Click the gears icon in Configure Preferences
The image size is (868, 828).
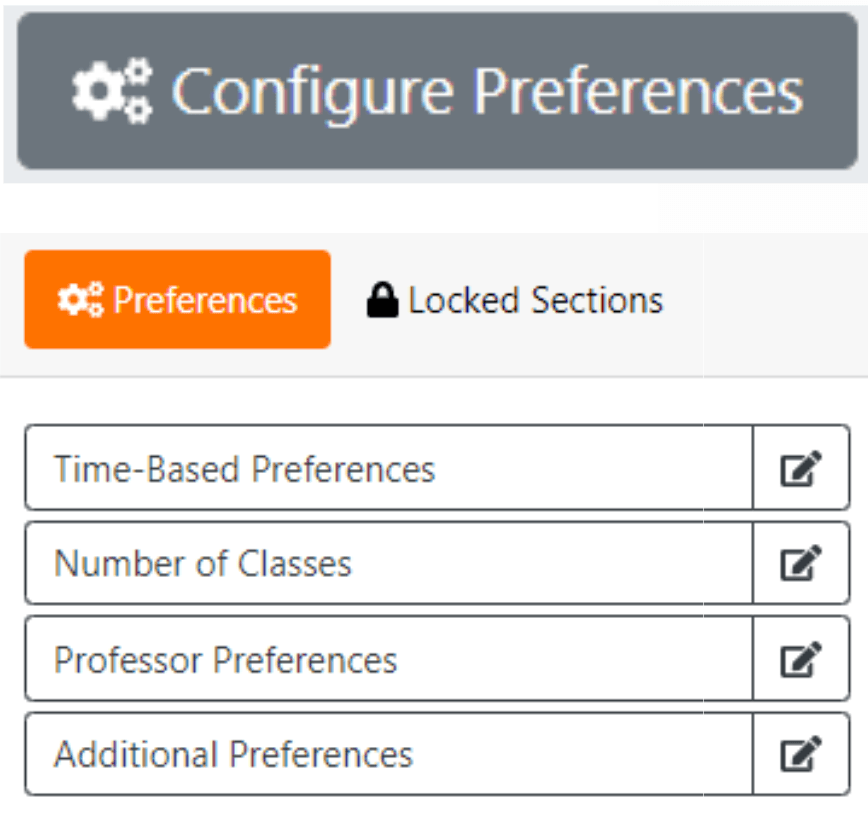pos(112,91)
